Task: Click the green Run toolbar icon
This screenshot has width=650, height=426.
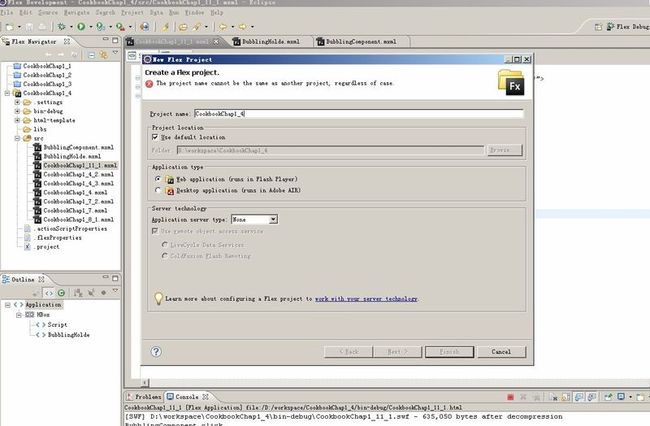Action: 81,27
